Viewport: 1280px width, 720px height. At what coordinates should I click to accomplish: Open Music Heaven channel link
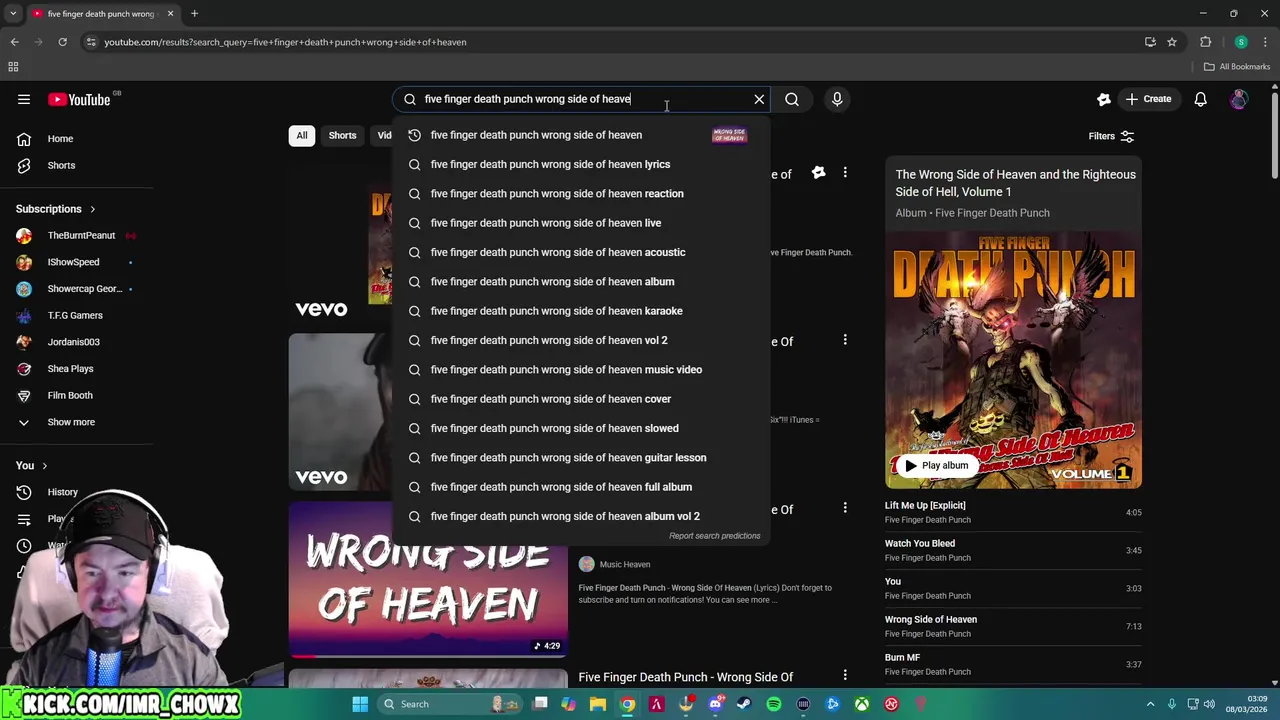pos(624,564)
